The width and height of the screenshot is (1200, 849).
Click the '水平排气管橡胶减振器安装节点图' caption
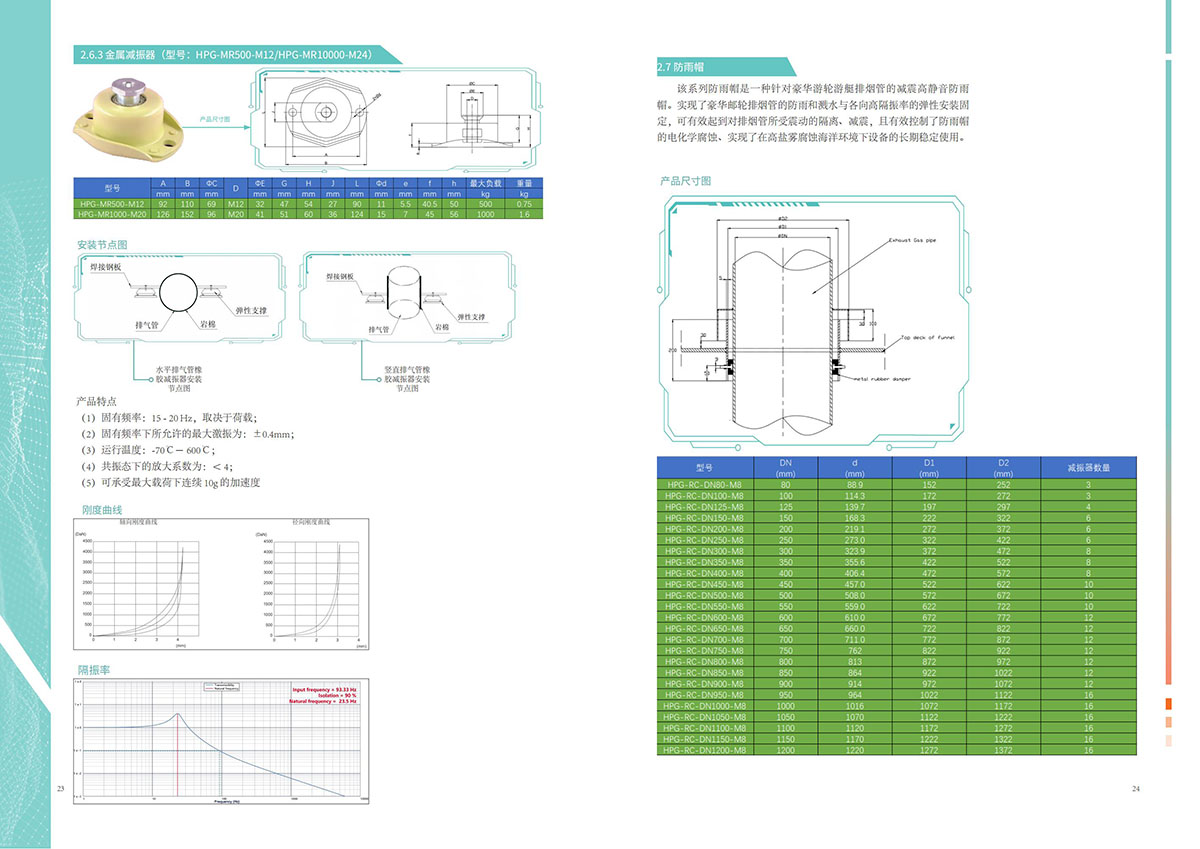tap(180, 379)
